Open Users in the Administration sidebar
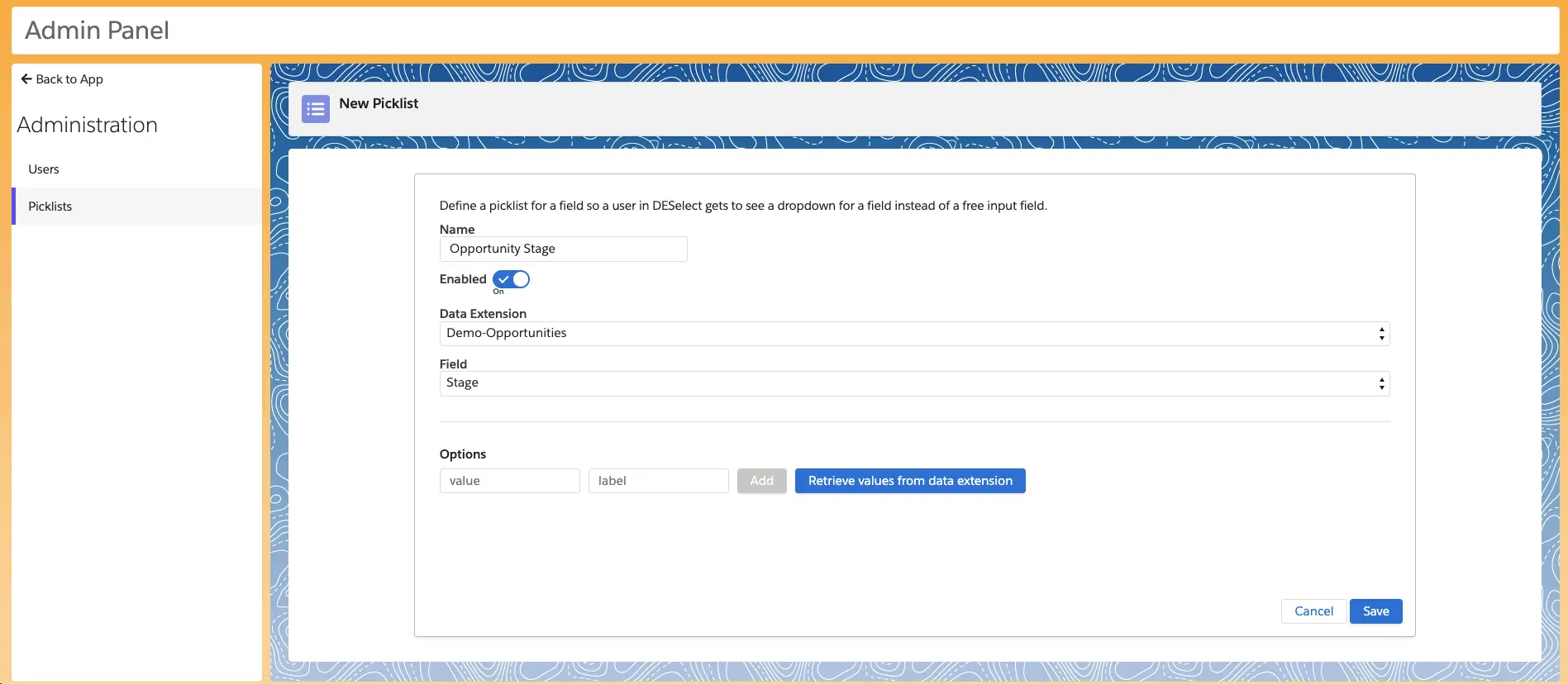This screenshot has height=684, width=1568. (44, 169)
